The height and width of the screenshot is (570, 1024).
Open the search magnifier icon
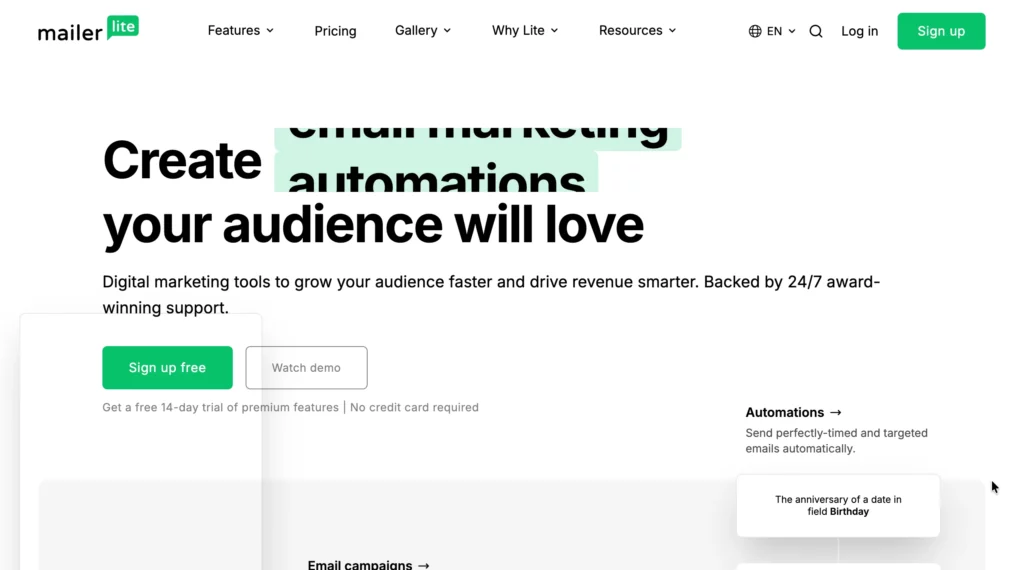pyautogui.click(x=816, y=31)
